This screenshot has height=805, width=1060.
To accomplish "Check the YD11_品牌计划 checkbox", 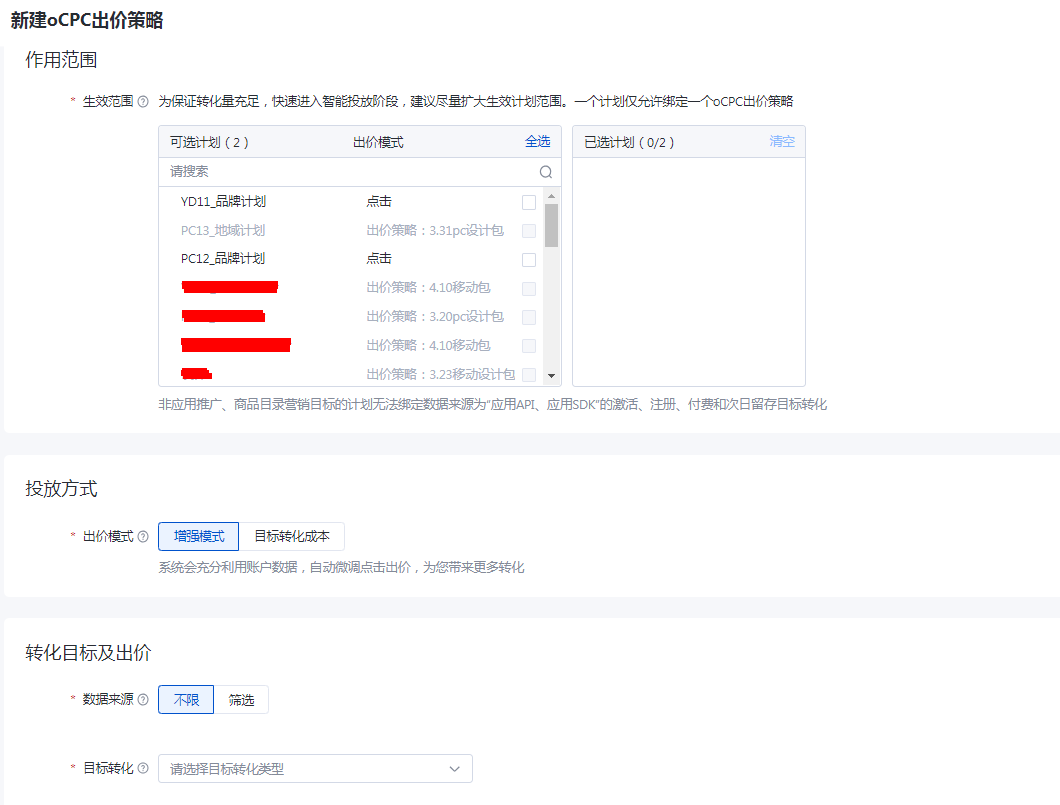I will pos(527,201).
